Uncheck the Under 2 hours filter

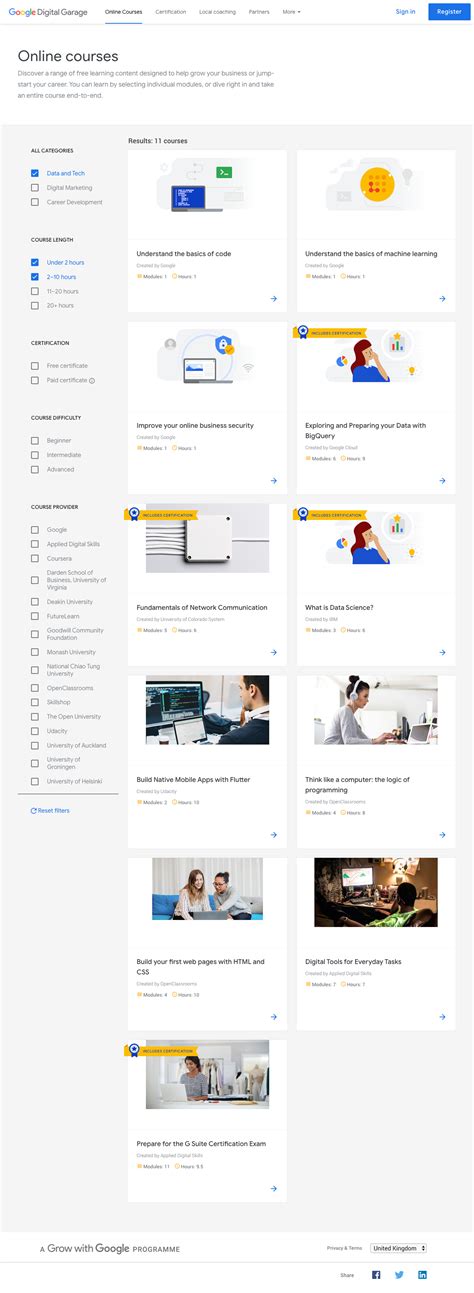pos(35,262)
